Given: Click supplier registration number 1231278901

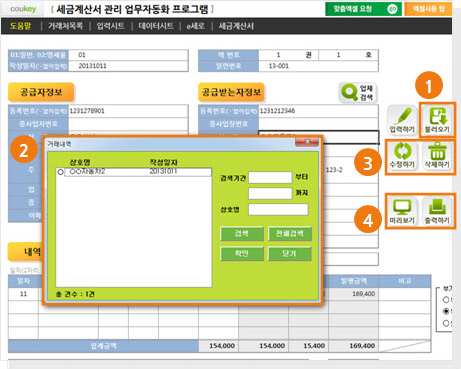Looking at the screenshot, I should [x=128, y=111].
